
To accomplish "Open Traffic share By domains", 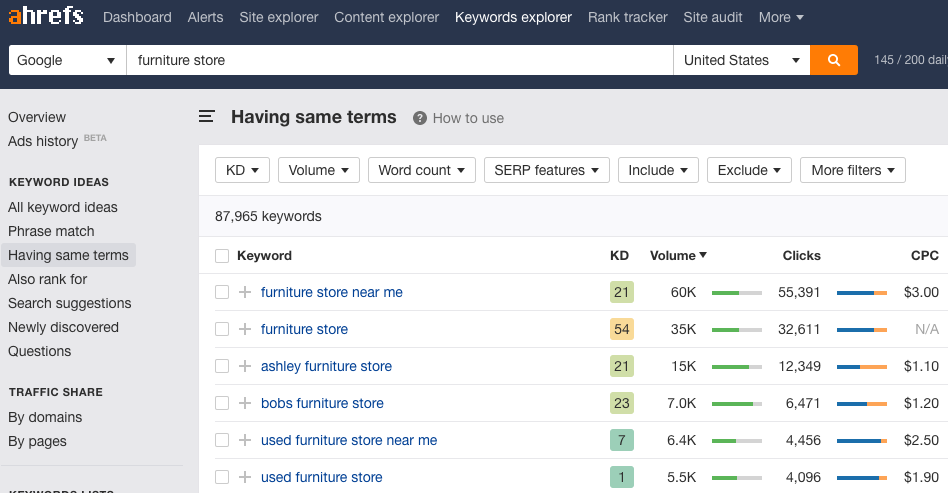I will pos(45,417).
